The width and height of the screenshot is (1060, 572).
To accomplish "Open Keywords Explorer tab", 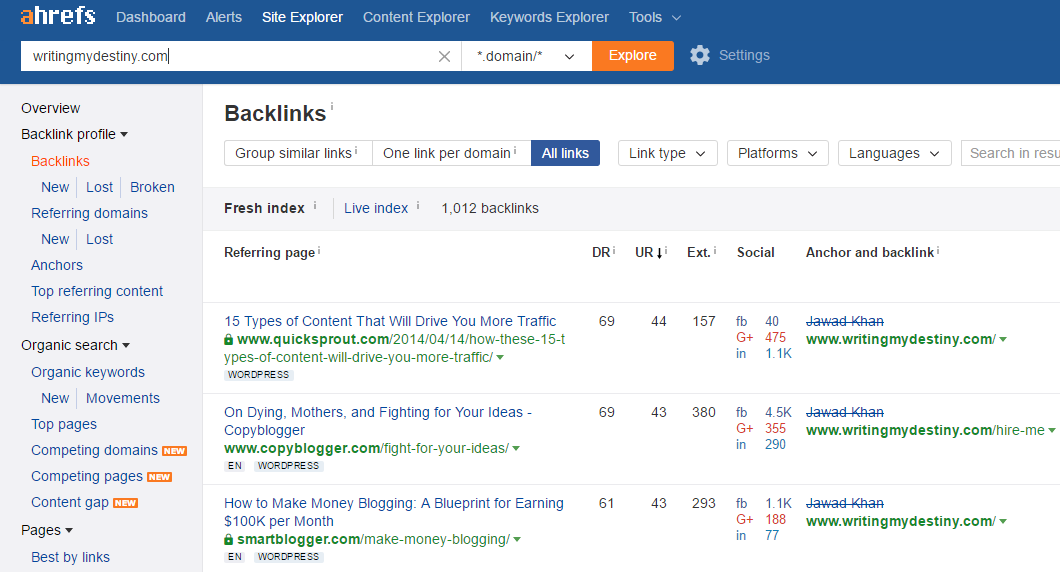I will pos(549,18).
